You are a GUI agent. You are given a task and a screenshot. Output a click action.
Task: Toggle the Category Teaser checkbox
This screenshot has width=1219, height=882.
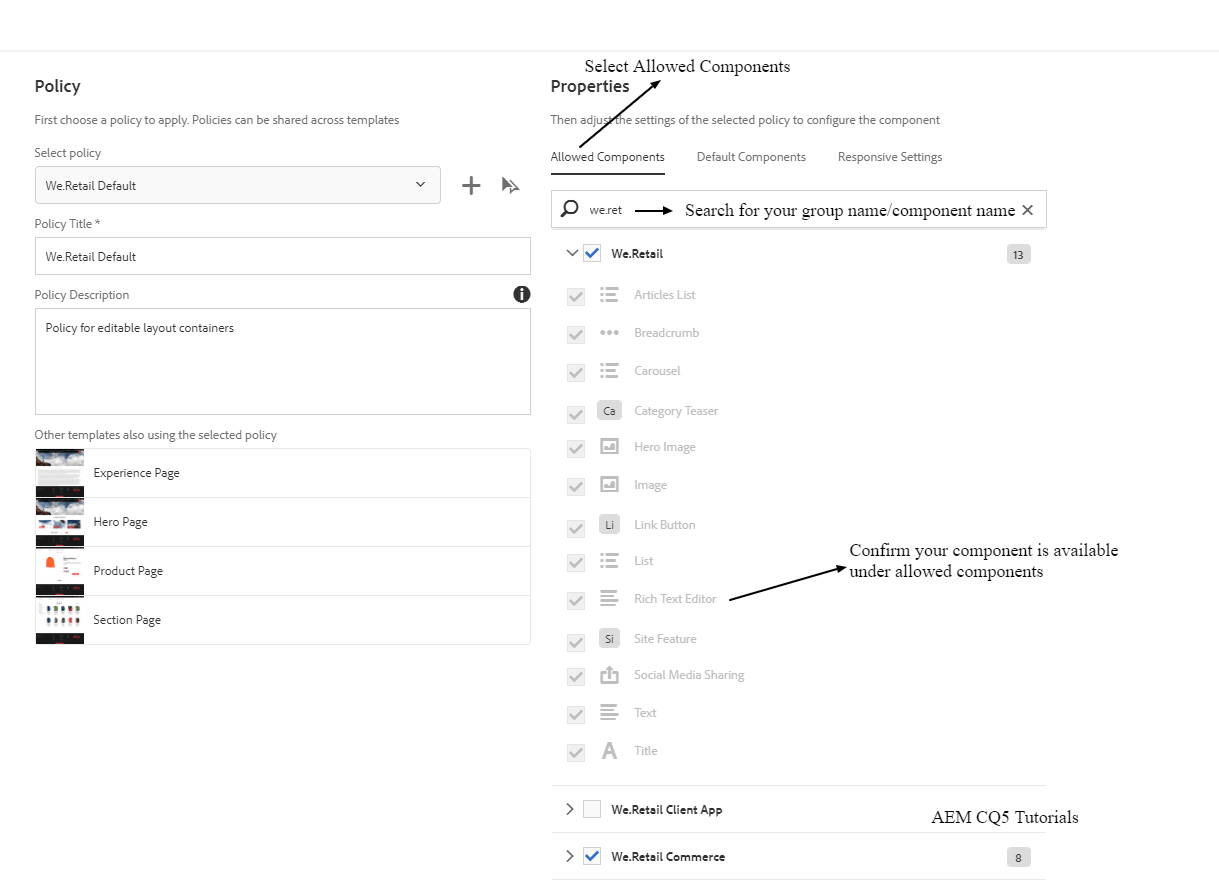point(576,415)
